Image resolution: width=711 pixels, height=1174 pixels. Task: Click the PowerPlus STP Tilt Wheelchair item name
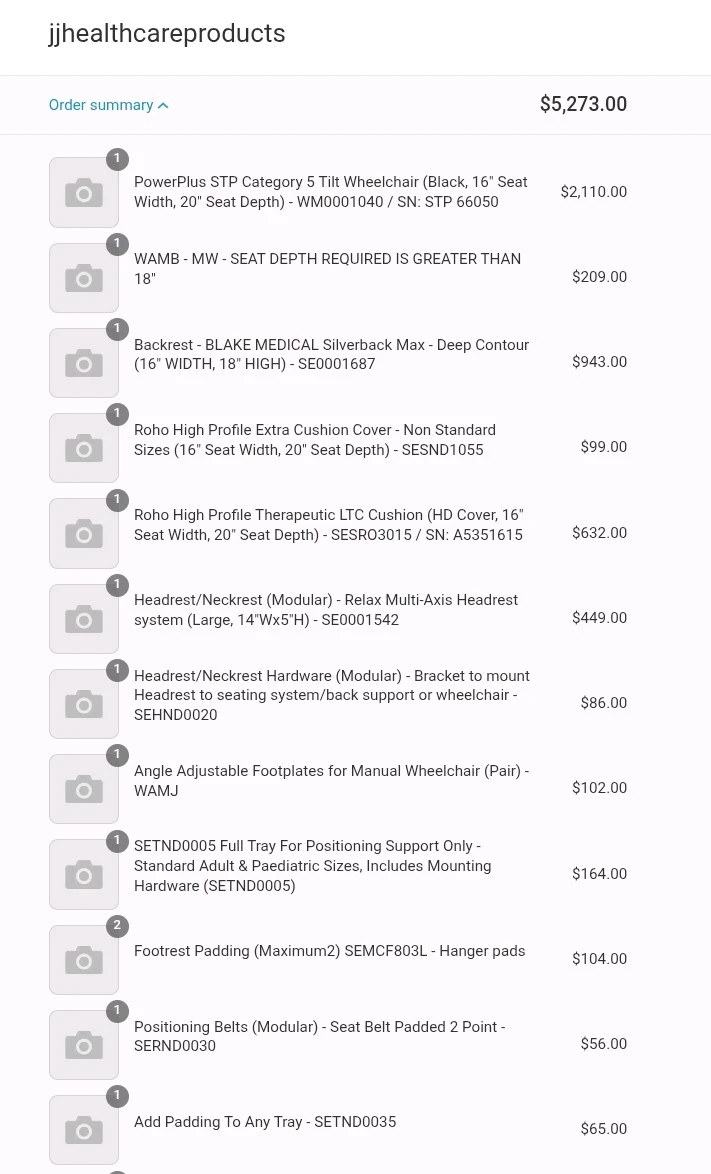point(331,192)
